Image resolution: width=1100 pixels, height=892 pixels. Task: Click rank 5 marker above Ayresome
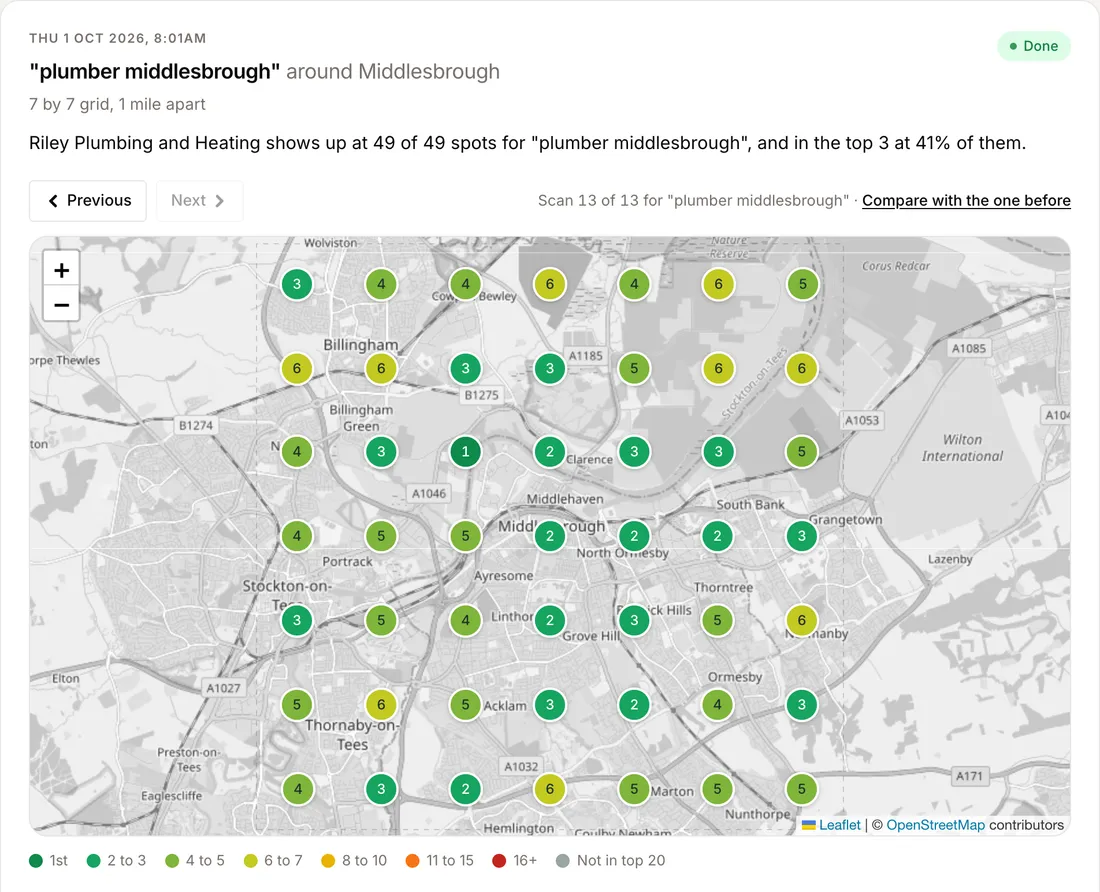click(465, 536)
